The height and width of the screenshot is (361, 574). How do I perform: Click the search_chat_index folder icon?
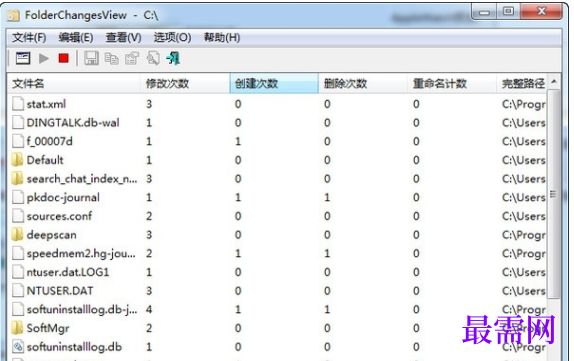[17, 178]
